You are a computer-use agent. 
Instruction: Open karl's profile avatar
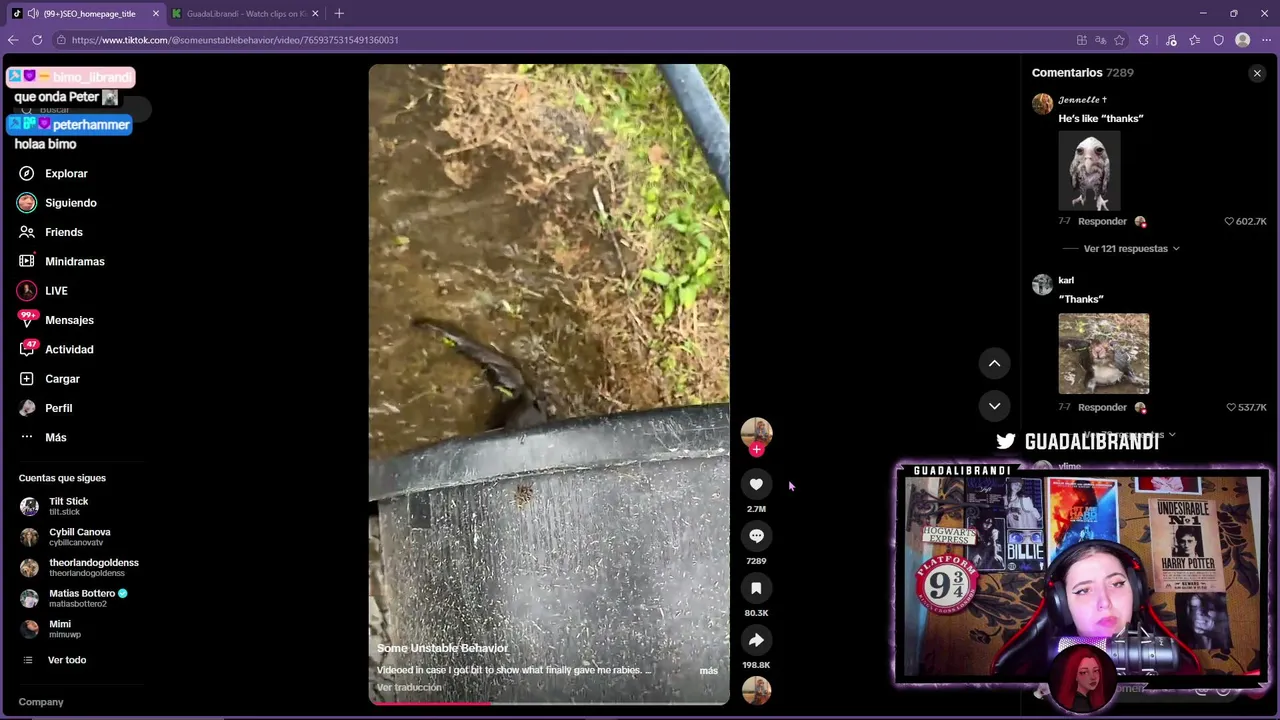point(1042,285)
